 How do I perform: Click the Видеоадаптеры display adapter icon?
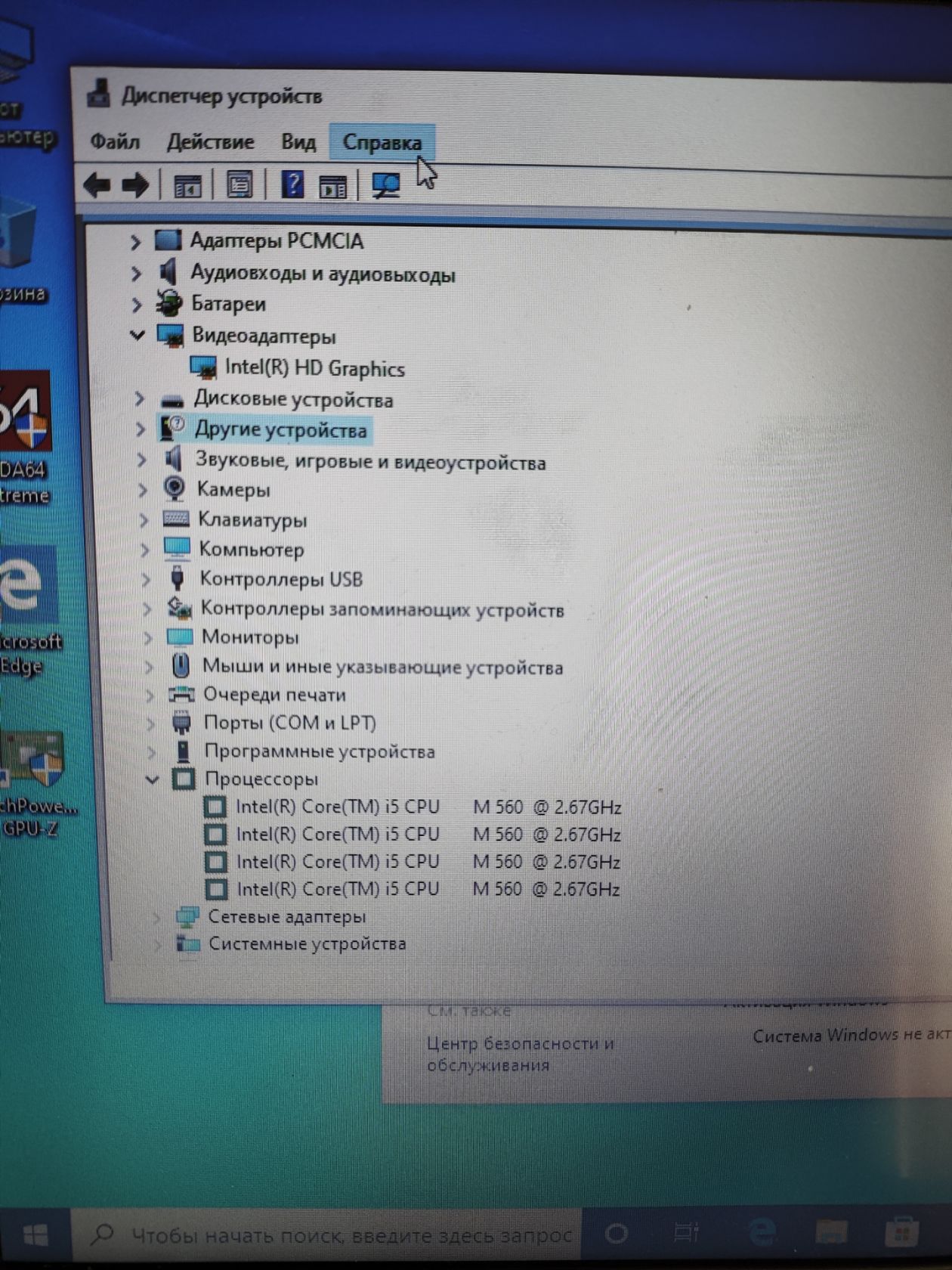pyautogui.click(x=171, y=335)
